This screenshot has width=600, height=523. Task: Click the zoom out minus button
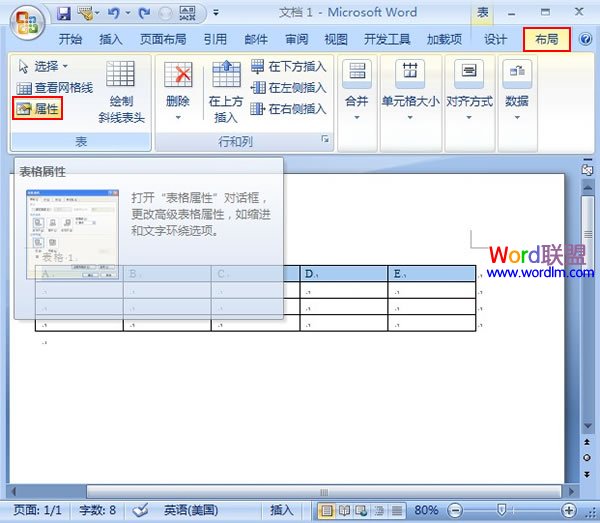tap(455, 510)
